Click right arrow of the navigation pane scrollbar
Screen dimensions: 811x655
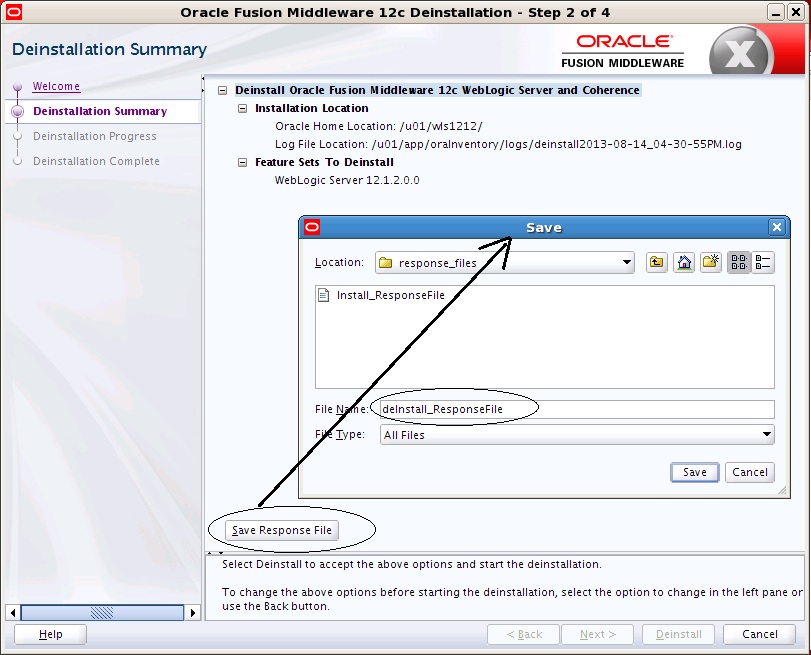point(193,613)
